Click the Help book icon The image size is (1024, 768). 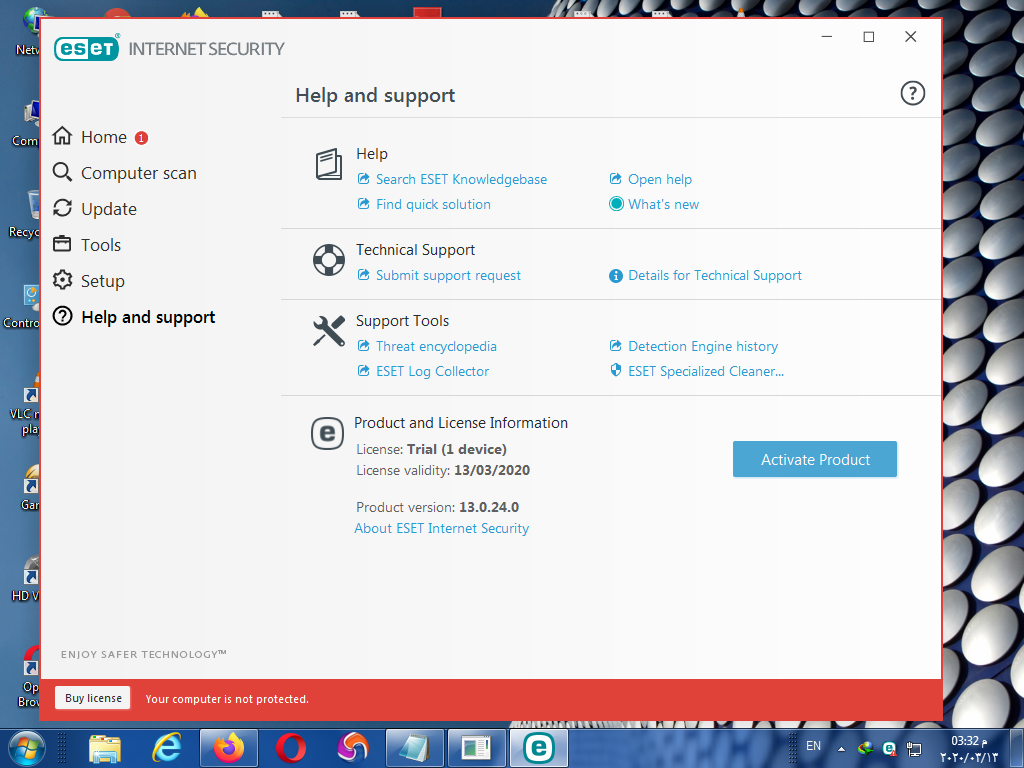pyautogui.click(x=328, y=164)
